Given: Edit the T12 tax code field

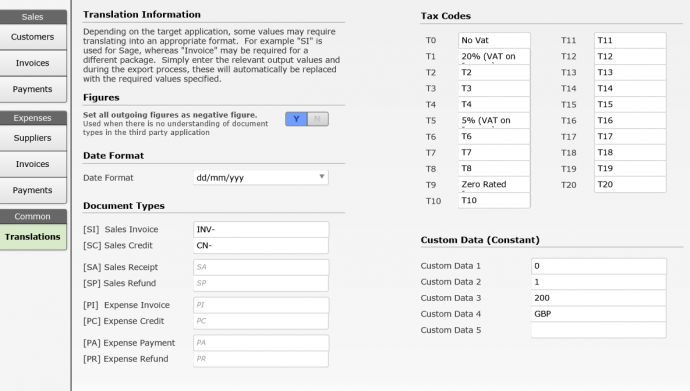Looking at the screenshot, I should click(x=630, y=56).
